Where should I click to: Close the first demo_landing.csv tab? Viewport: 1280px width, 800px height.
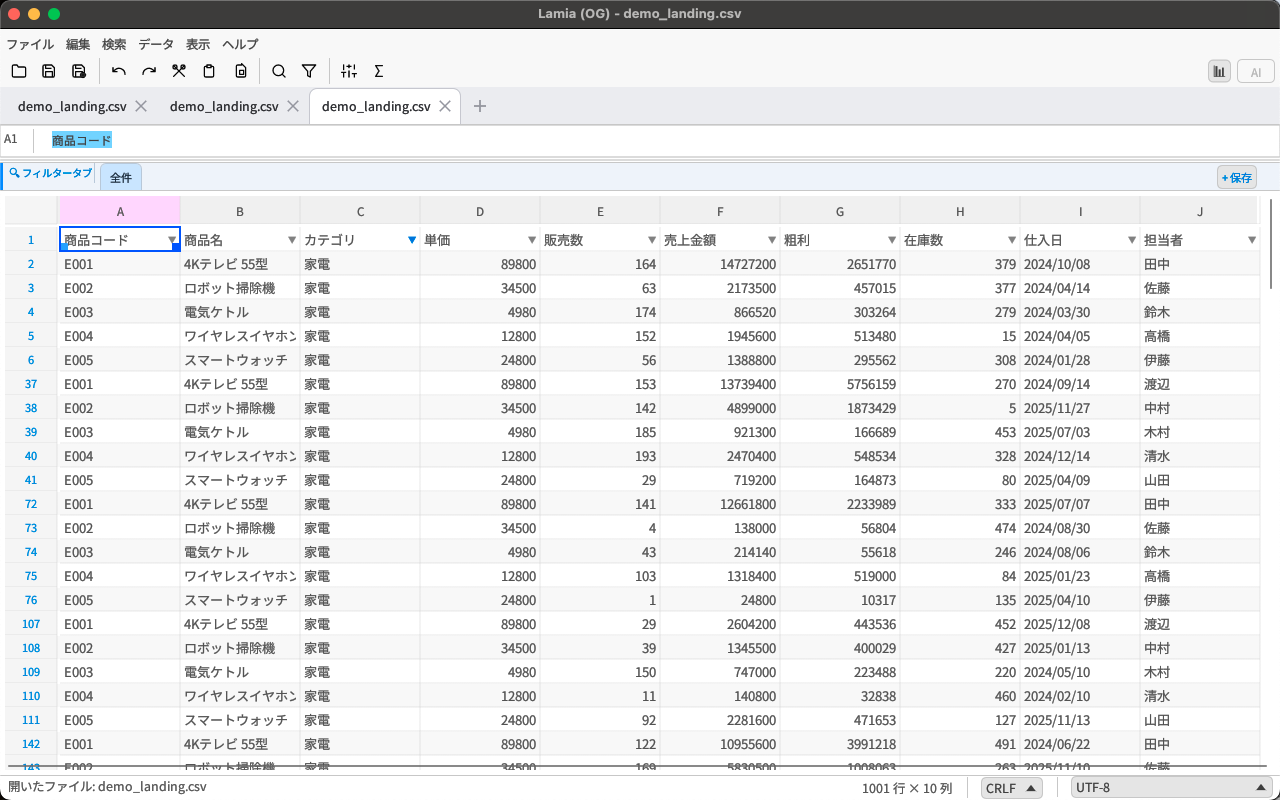tap(141, 106)
